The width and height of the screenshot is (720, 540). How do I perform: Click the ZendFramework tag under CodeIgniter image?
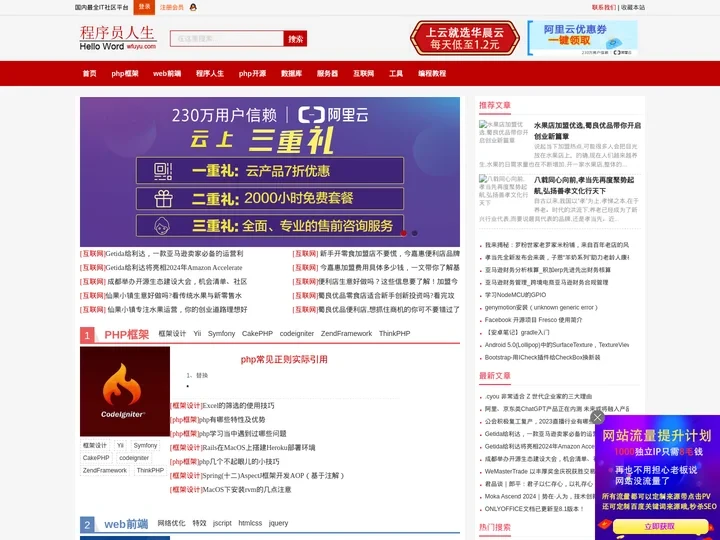[x=105, y=470]
